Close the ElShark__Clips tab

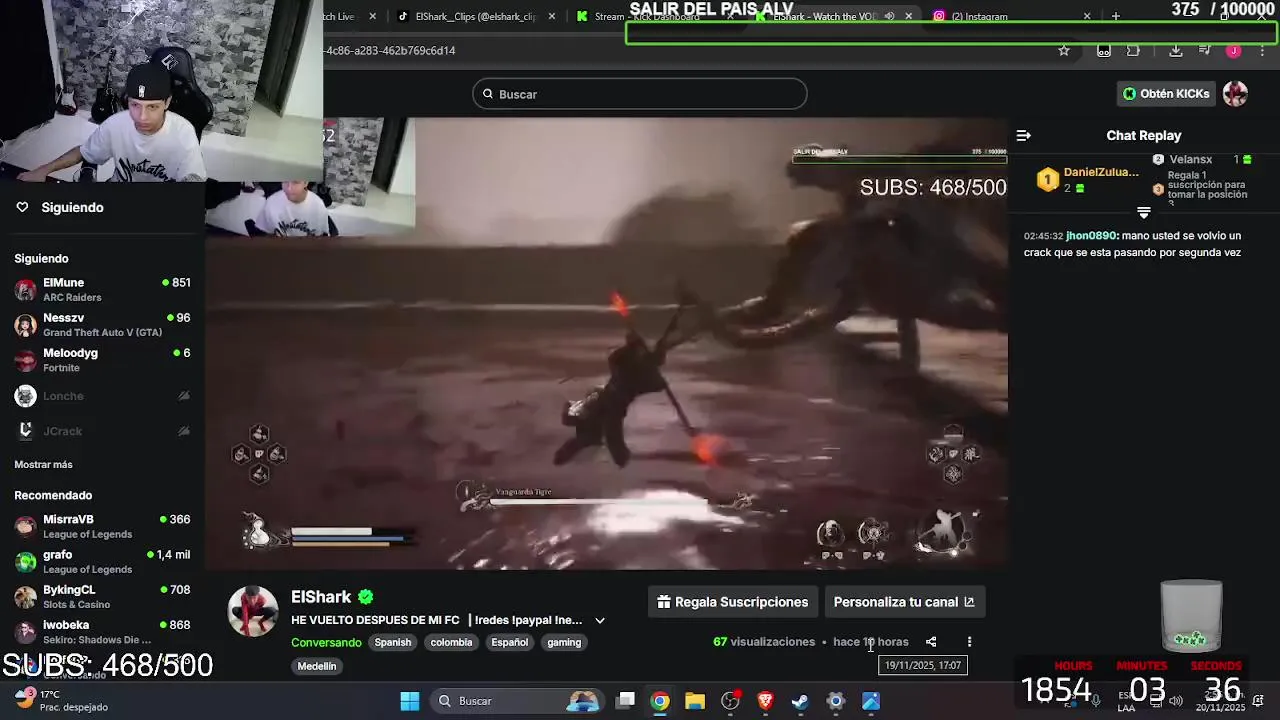(x=553, y=16)
